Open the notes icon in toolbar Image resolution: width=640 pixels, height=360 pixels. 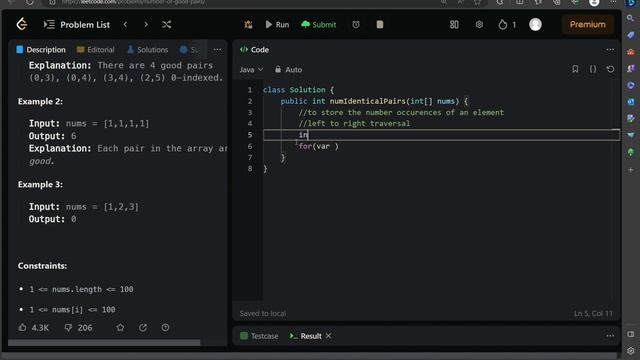(380, 24)
